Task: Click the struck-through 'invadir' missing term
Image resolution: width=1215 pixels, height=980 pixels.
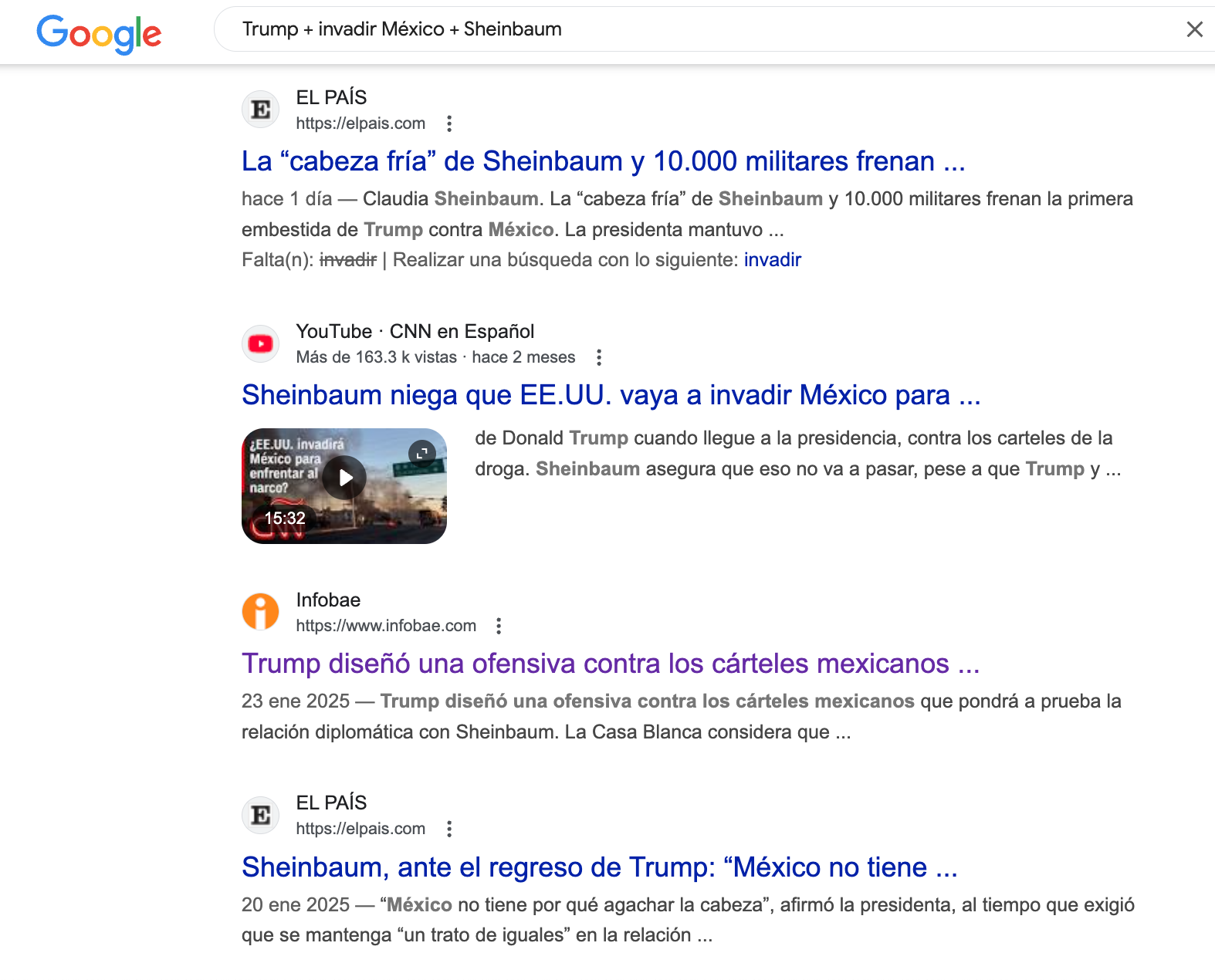Action: (x=348, y=260)
